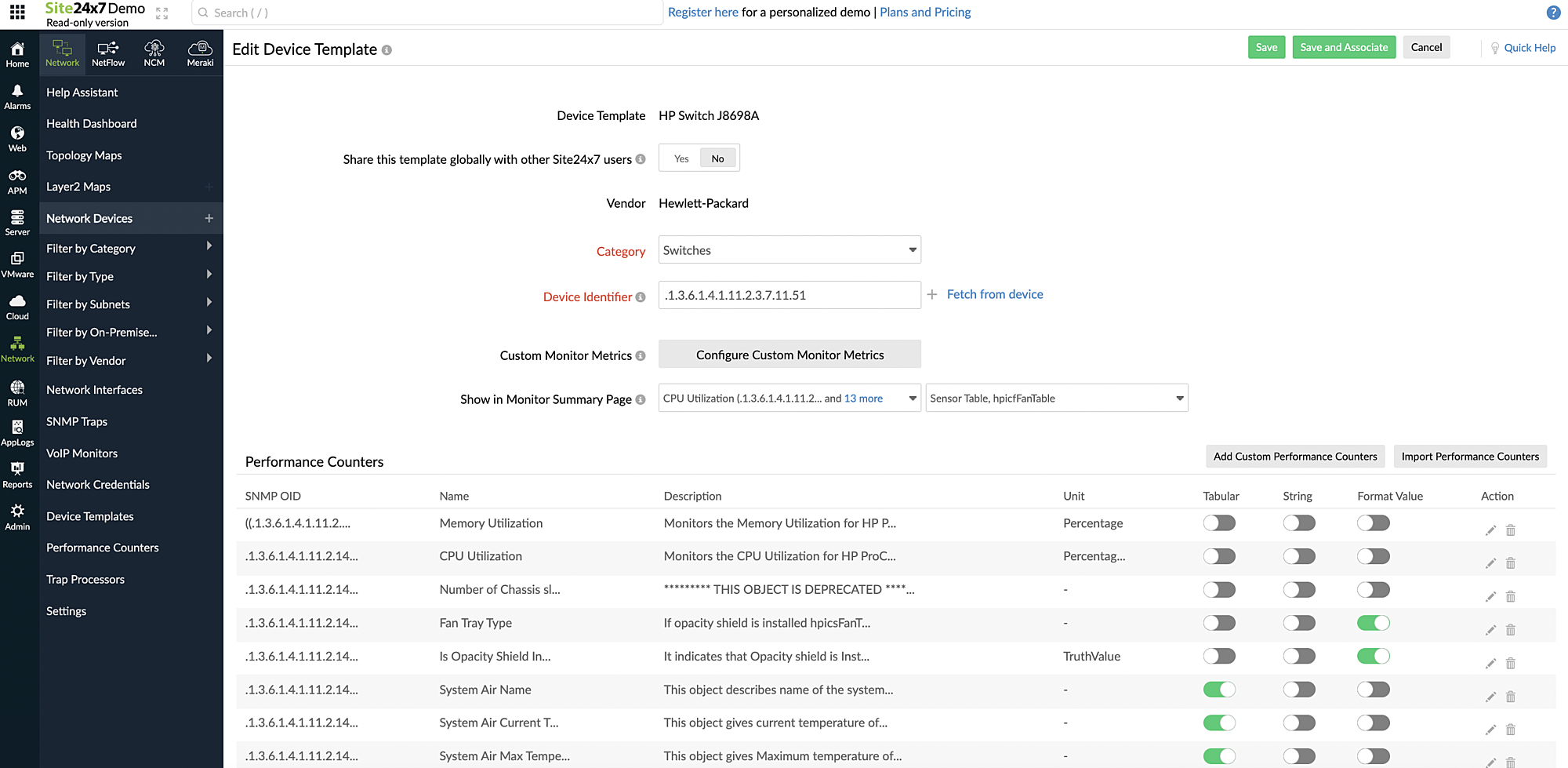Select the NCM icon in the top bar
Image resolution: width=1568 pixels, height=768 pixels.
tap(154, 52)
